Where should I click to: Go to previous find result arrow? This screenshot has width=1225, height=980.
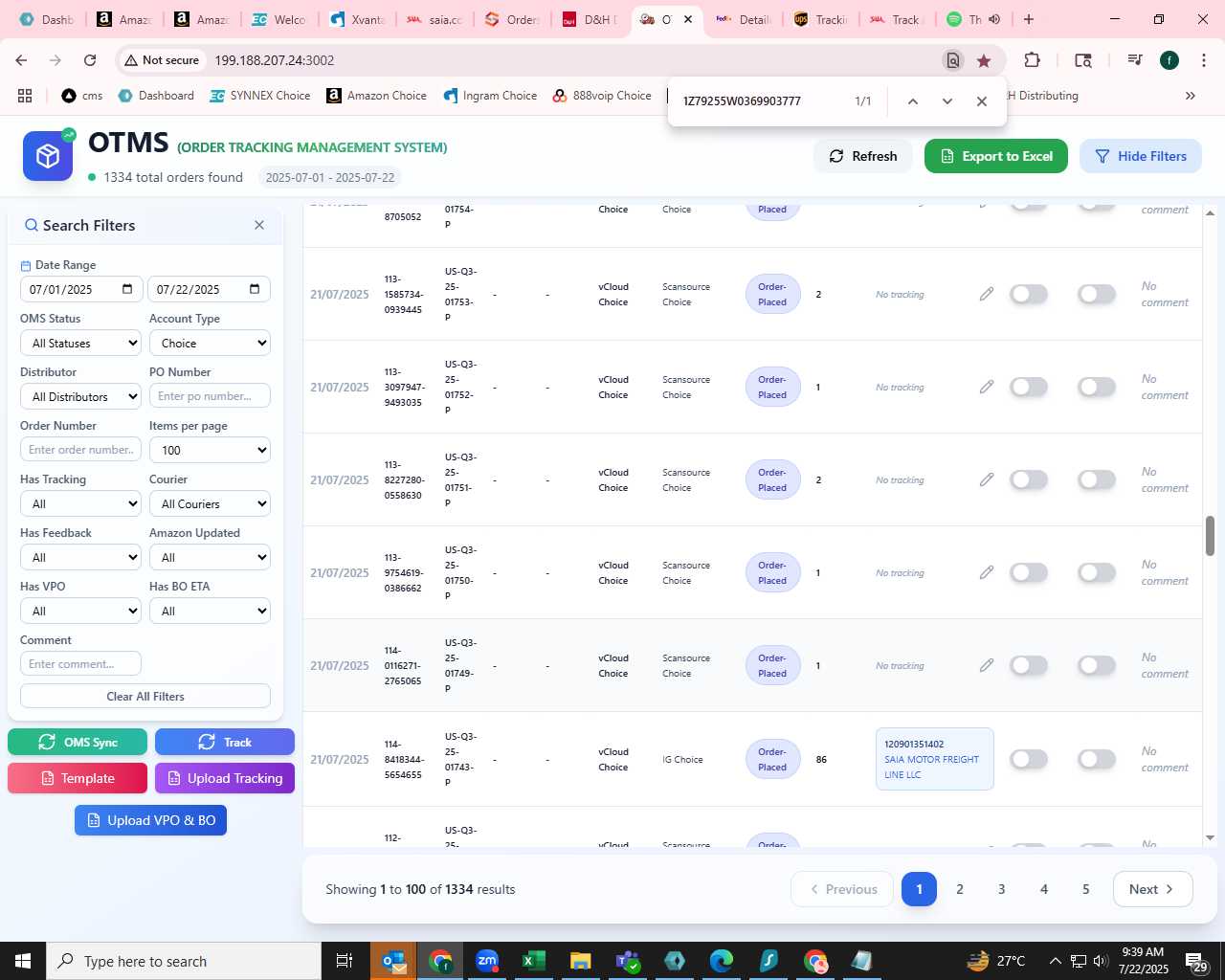click(912, 101)
